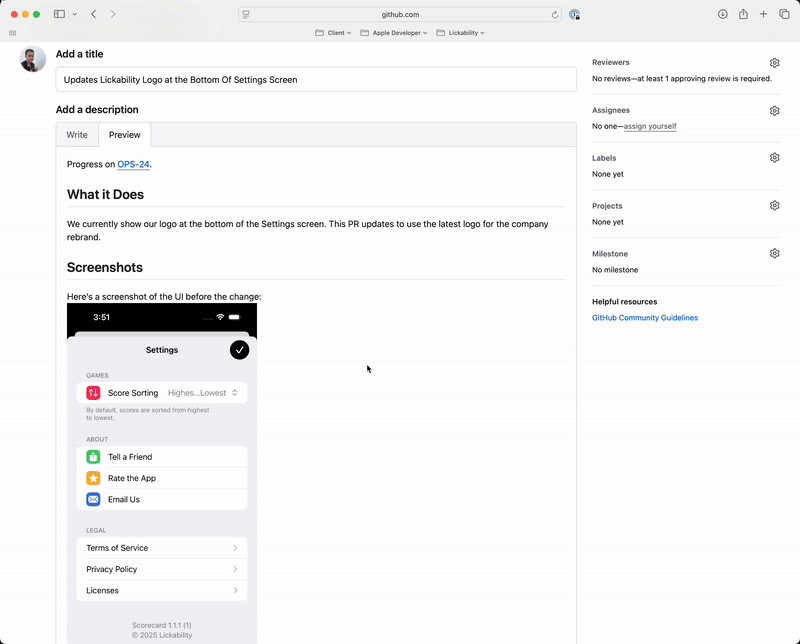Open GitHub Community Guidelines link
The image size is (800, 644).
point(645,317)
